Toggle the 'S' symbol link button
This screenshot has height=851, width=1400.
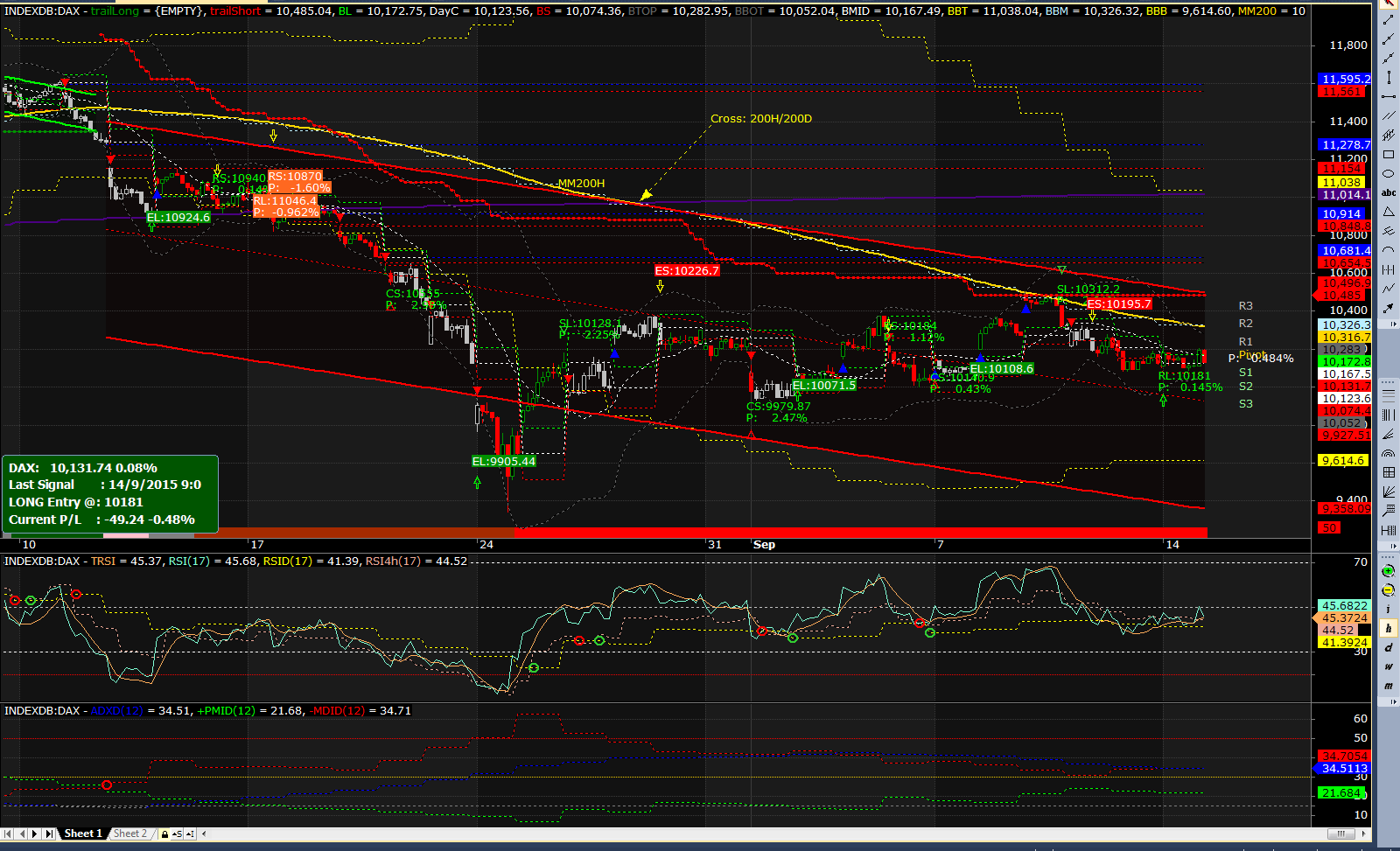click(177, 834)
